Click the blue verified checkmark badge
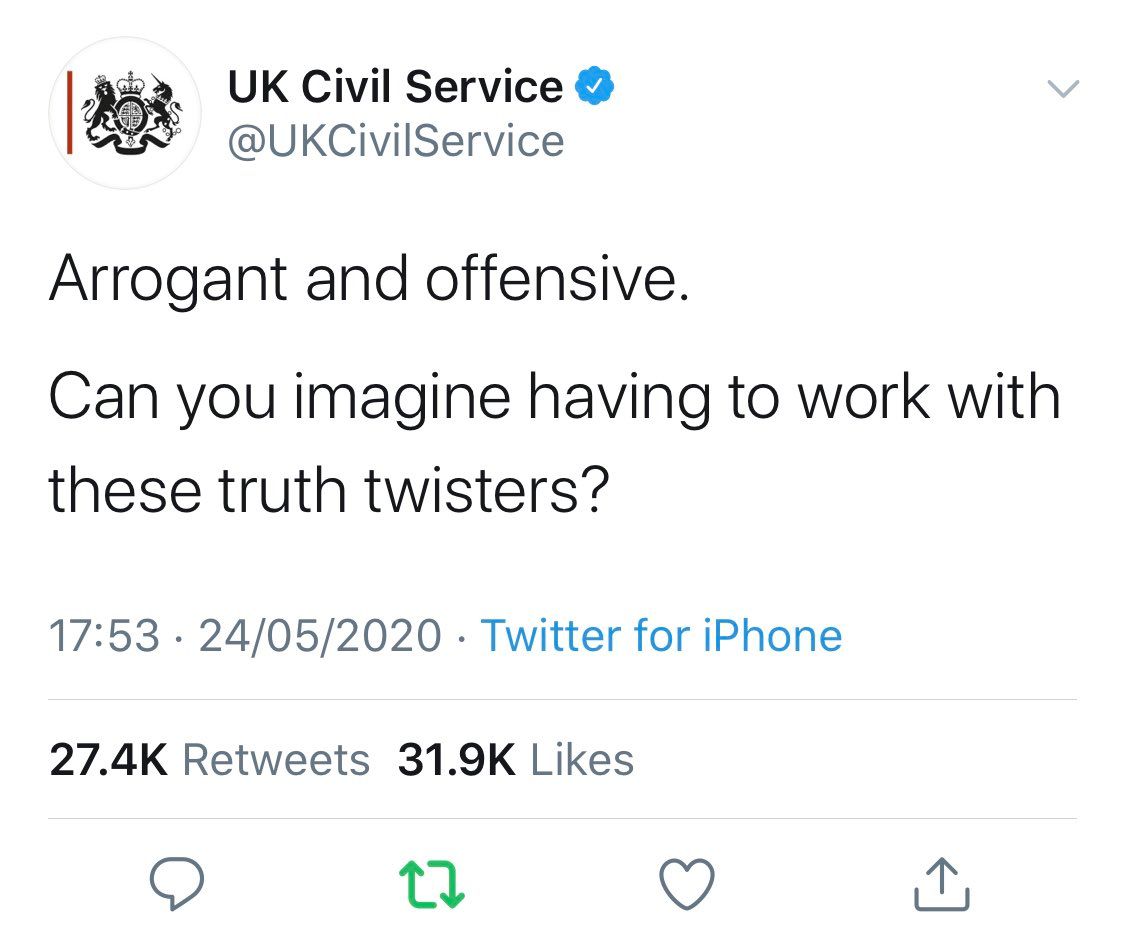This screenshot has width=1125, height=940. [x=596, y=88]
